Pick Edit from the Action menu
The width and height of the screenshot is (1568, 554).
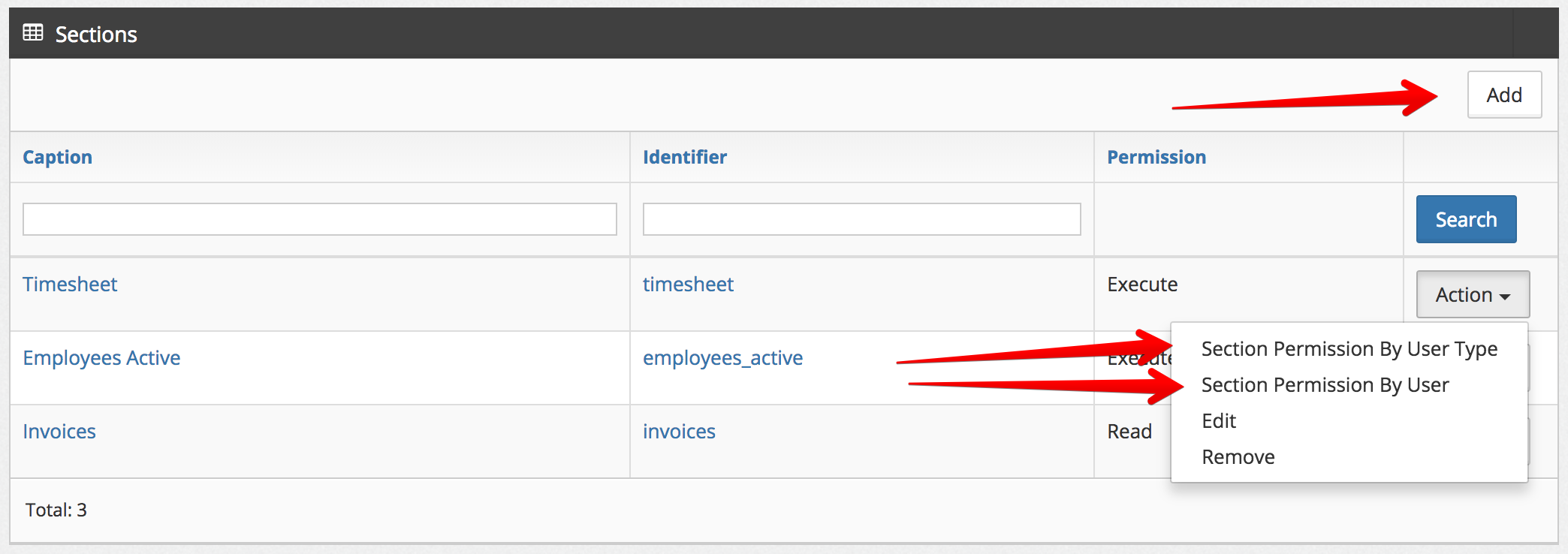point(1219,421)
